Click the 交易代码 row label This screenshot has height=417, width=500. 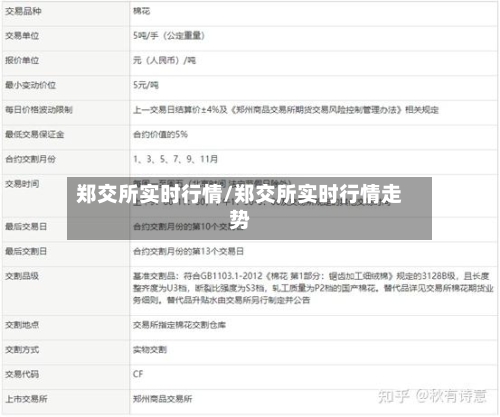pyautogui.click(x=22, y=374)
